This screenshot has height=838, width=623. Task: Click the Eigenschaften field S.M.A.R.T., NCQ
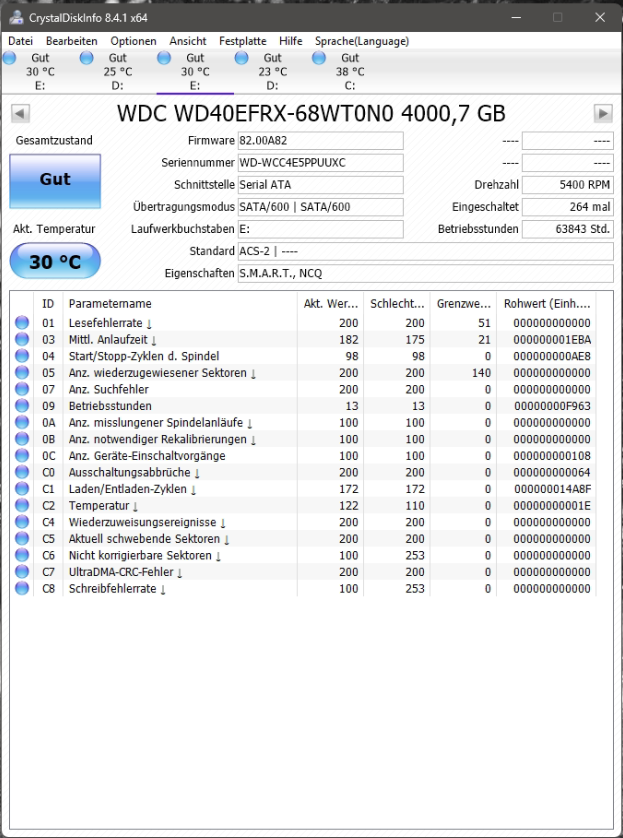(425, 274)
